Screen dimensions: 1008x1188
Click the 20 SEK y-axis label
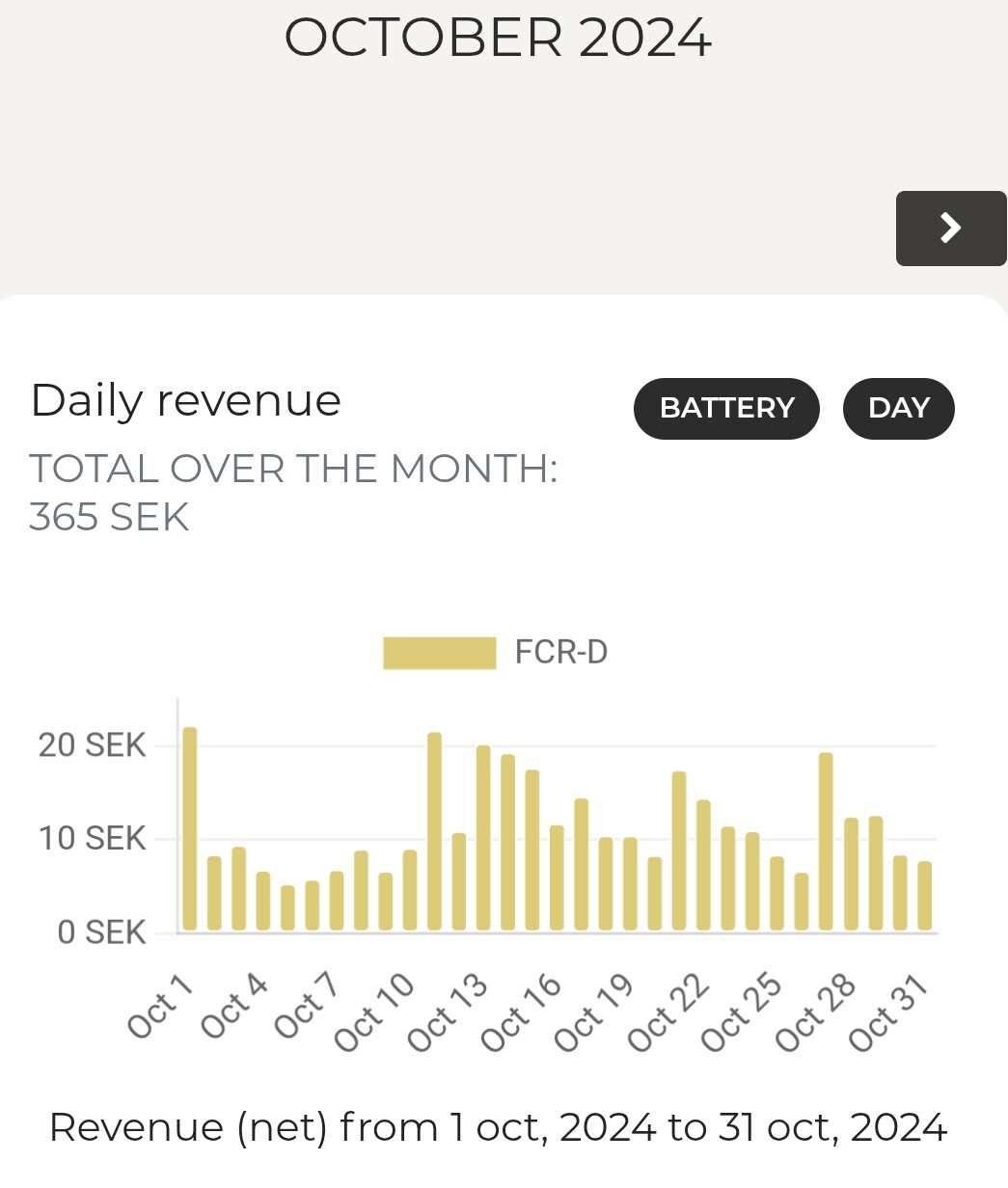92,745
